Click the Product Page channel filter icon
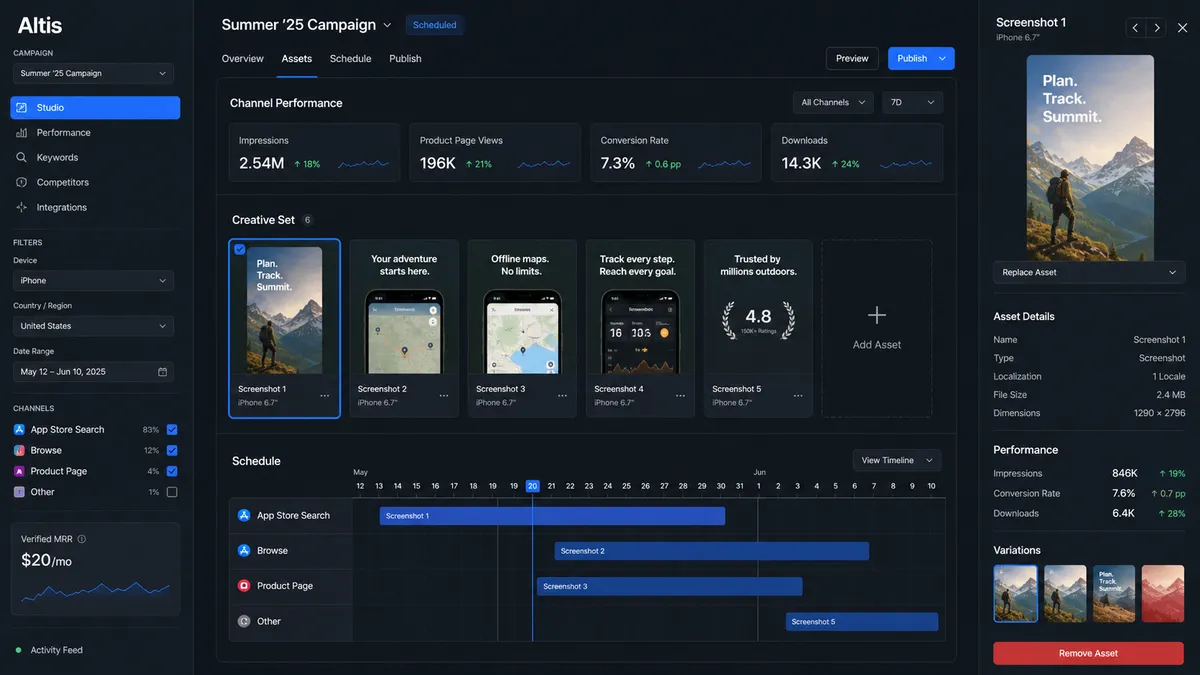The image size is (1200, 675). (20, 472)
